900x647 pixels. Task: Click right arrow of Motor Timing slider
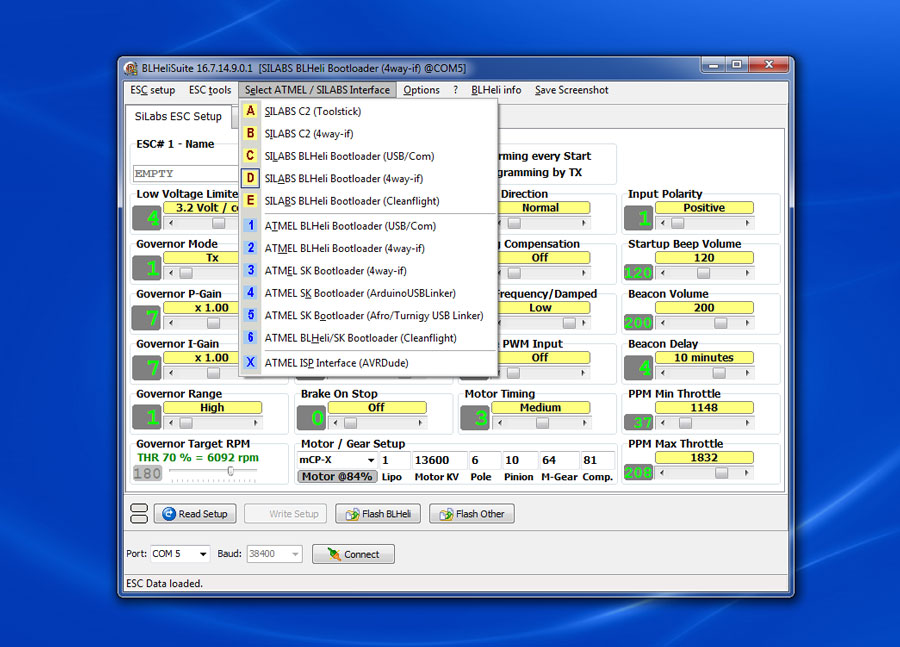coord(584,423)
